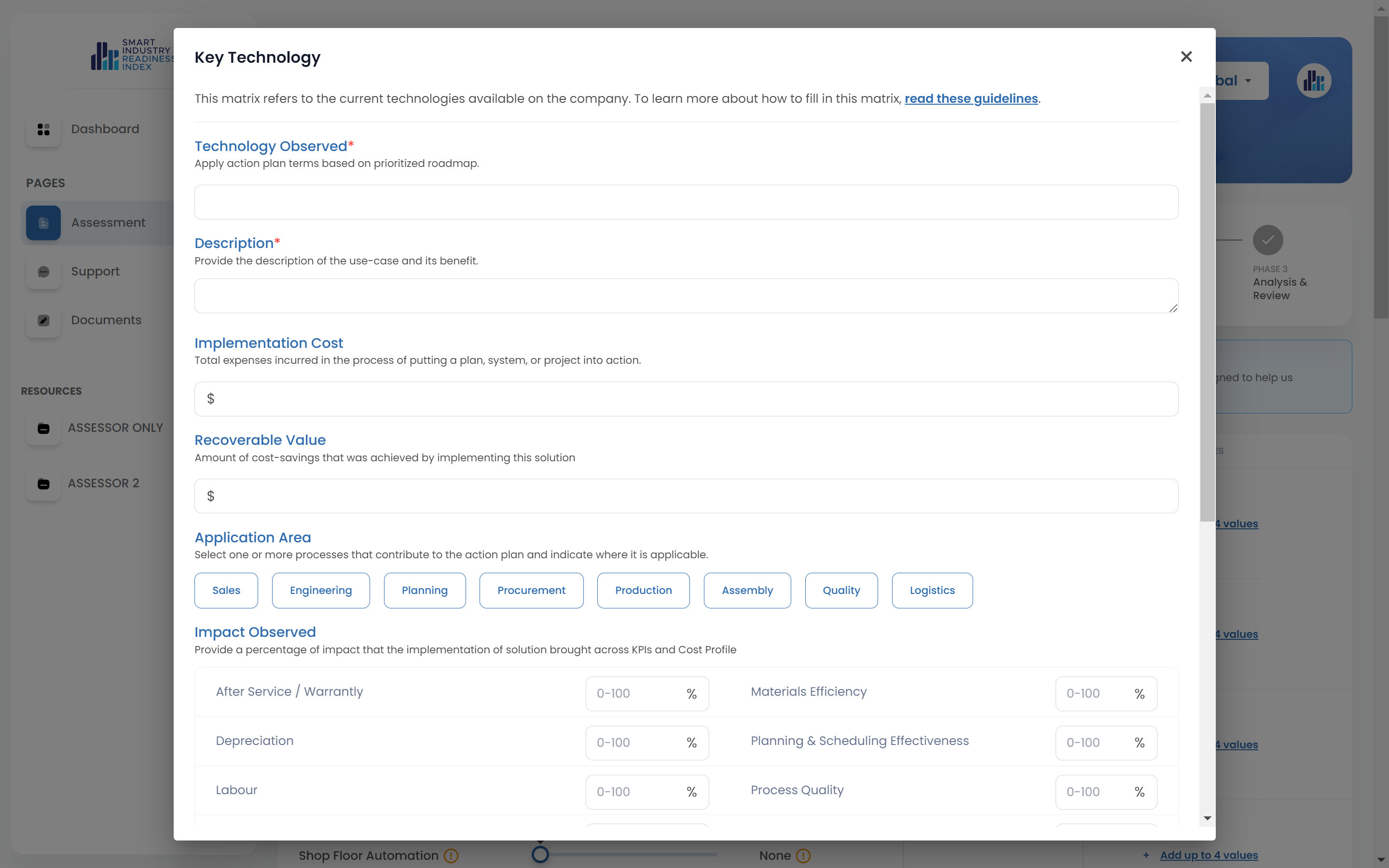Click Shop Floor Automation info icon
This screenshot has width=1389, height=868.
coord(451,855)
